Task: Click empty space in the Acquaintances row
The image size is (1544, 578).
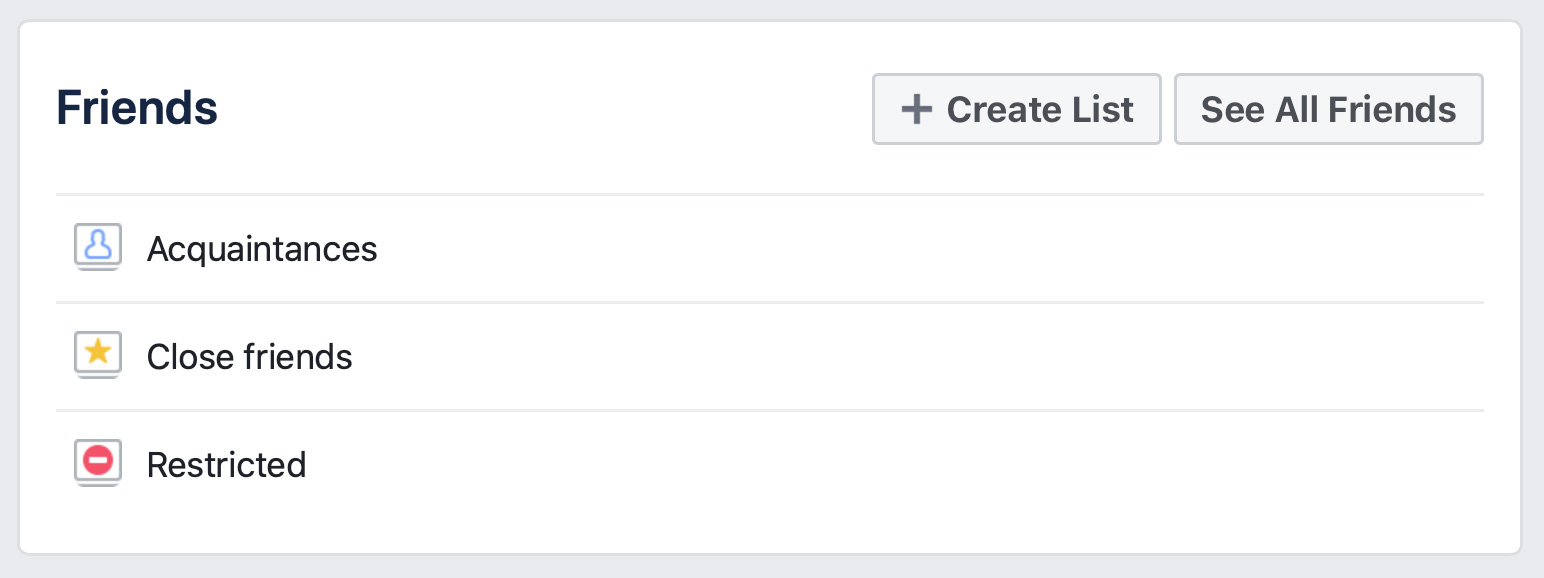Action: tap(930, 248)
